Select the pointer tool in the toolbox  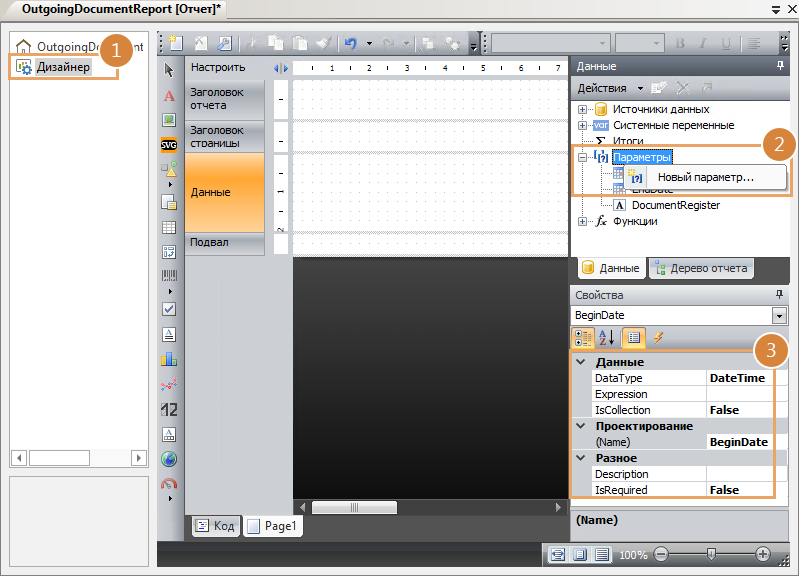point(169,70)
